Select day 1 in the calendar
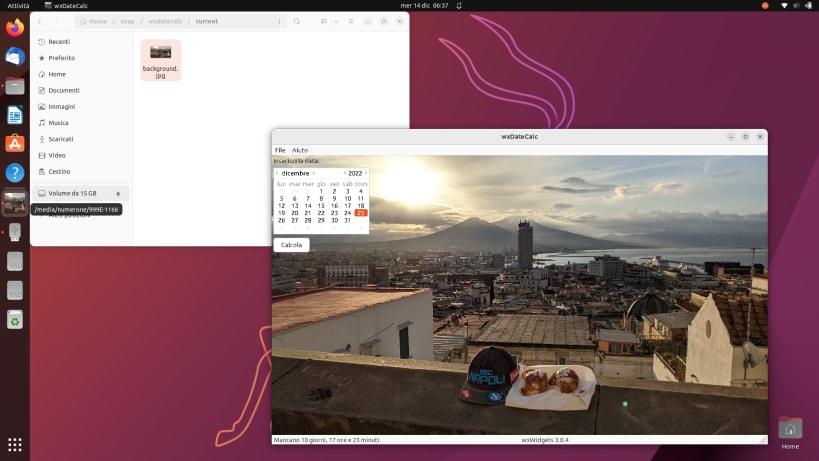The height and width of the screenshot is (461, 819). pyautogui.click(x=321, y=191)
